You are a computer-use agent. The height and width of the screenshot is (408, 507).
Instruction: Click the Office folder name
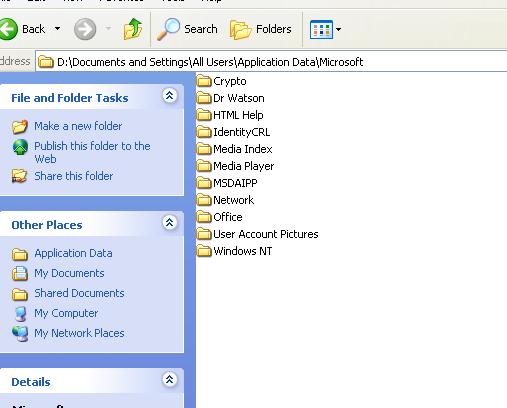tap(228, 217)
